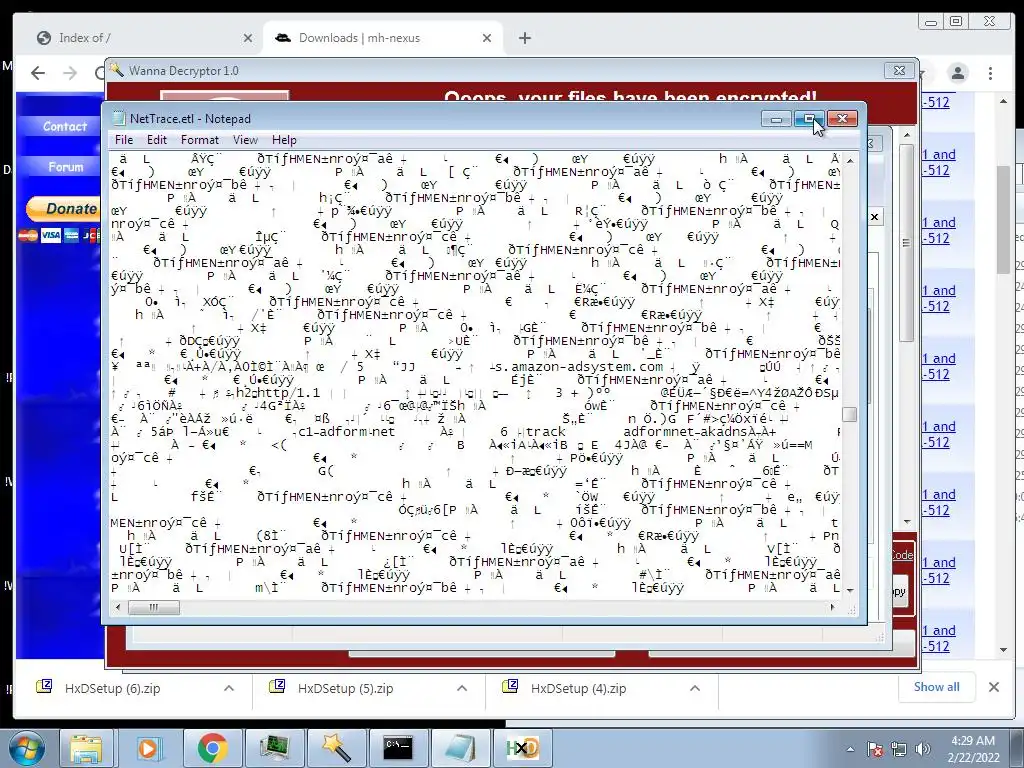
Task: Switch to Notepad on the taskbar
Action: (460, 748)
